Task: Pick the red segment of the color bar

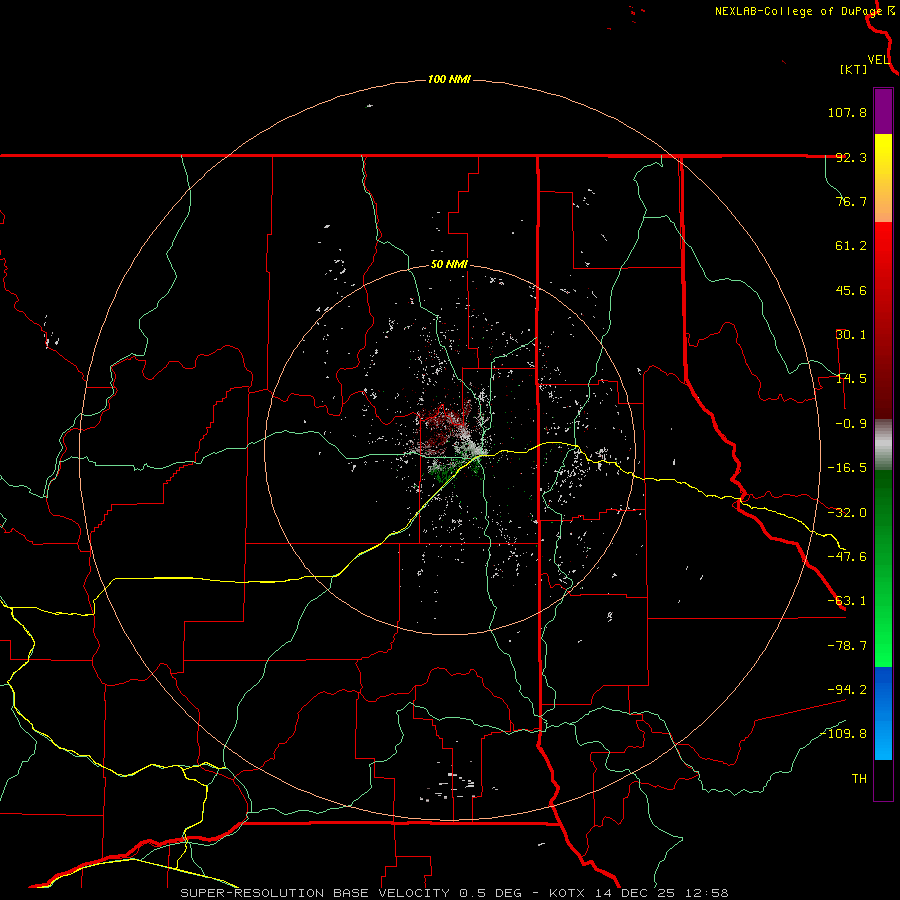Action: click(883, 320)
